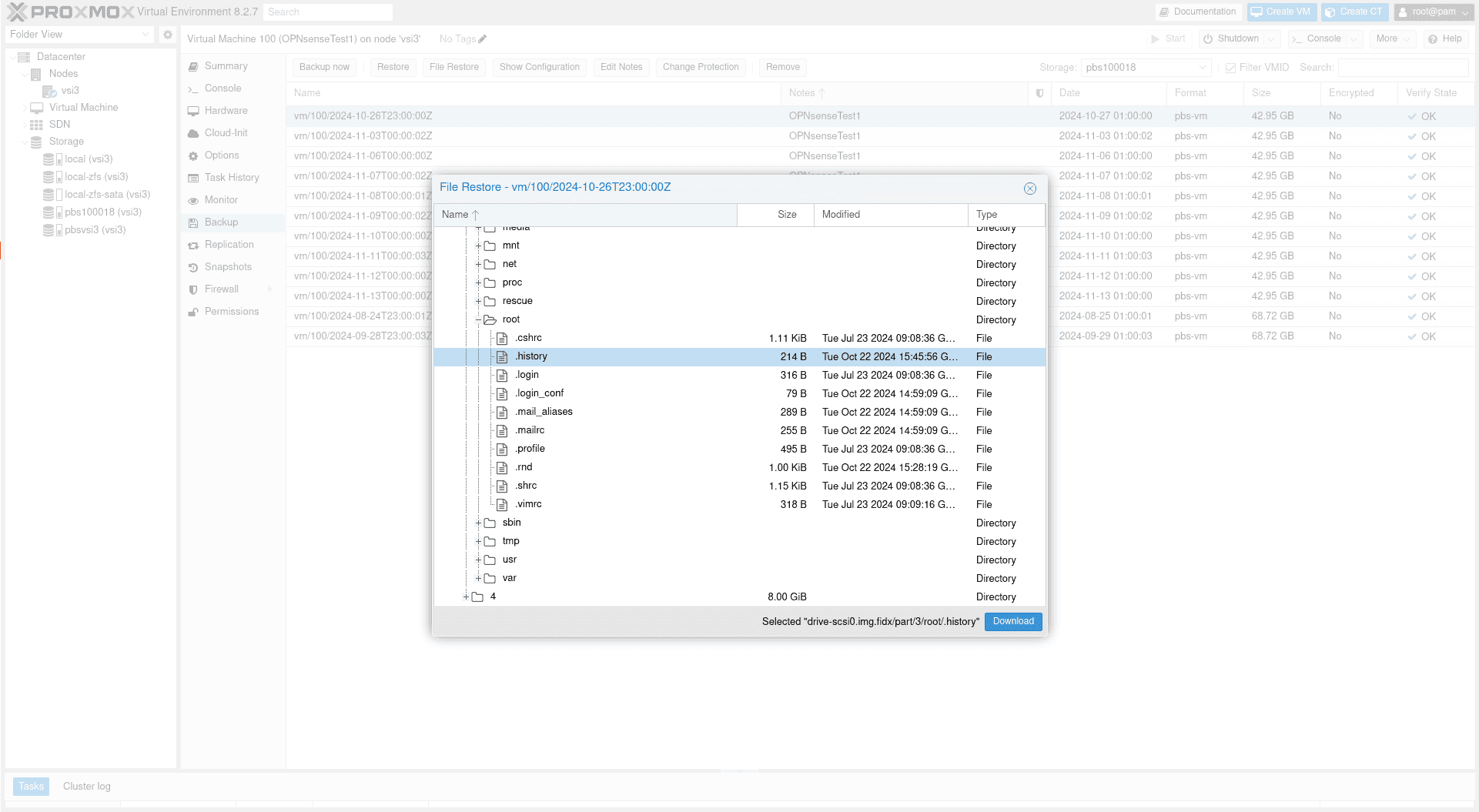The height and width of the screenshot is (812, 1479).
Task: Open the Task History menu item
Action: (x=231, y=178)
